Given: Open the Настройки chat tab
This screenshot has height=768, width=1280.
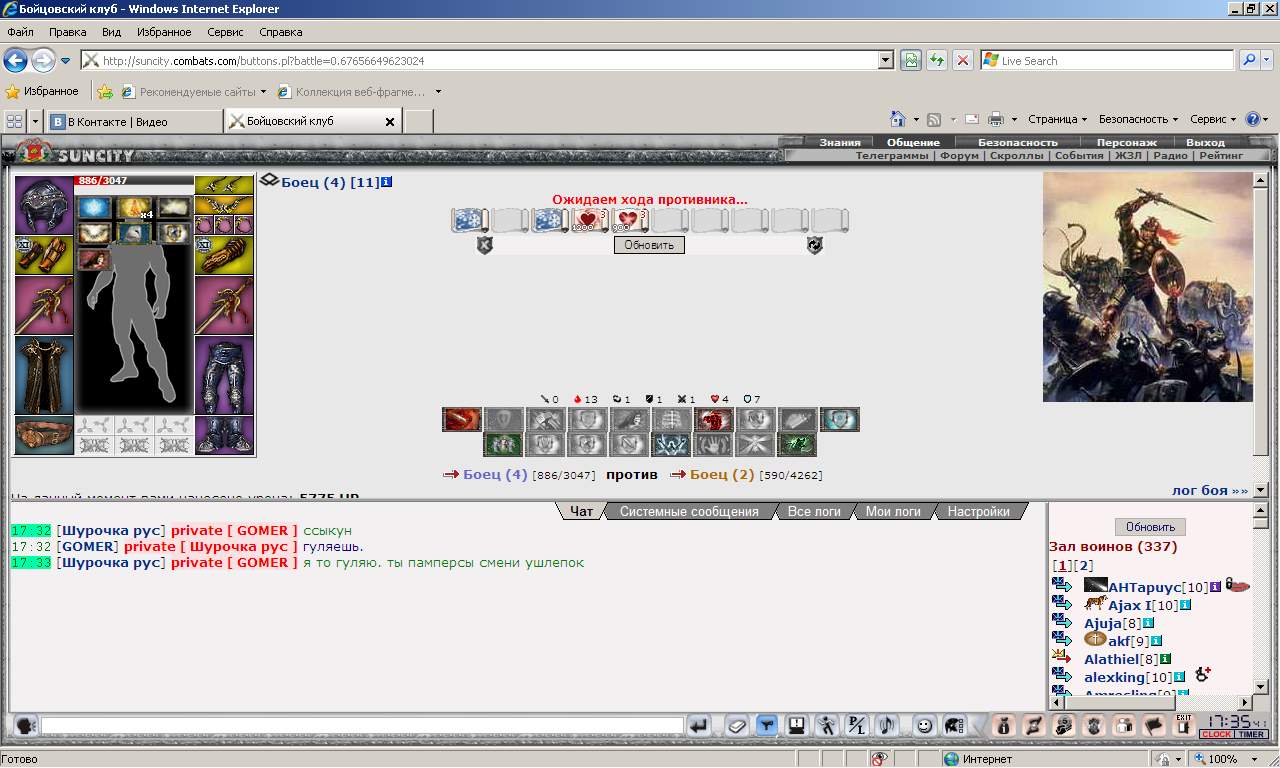Looking at the screenshot, I should click(x=978, y=511).
